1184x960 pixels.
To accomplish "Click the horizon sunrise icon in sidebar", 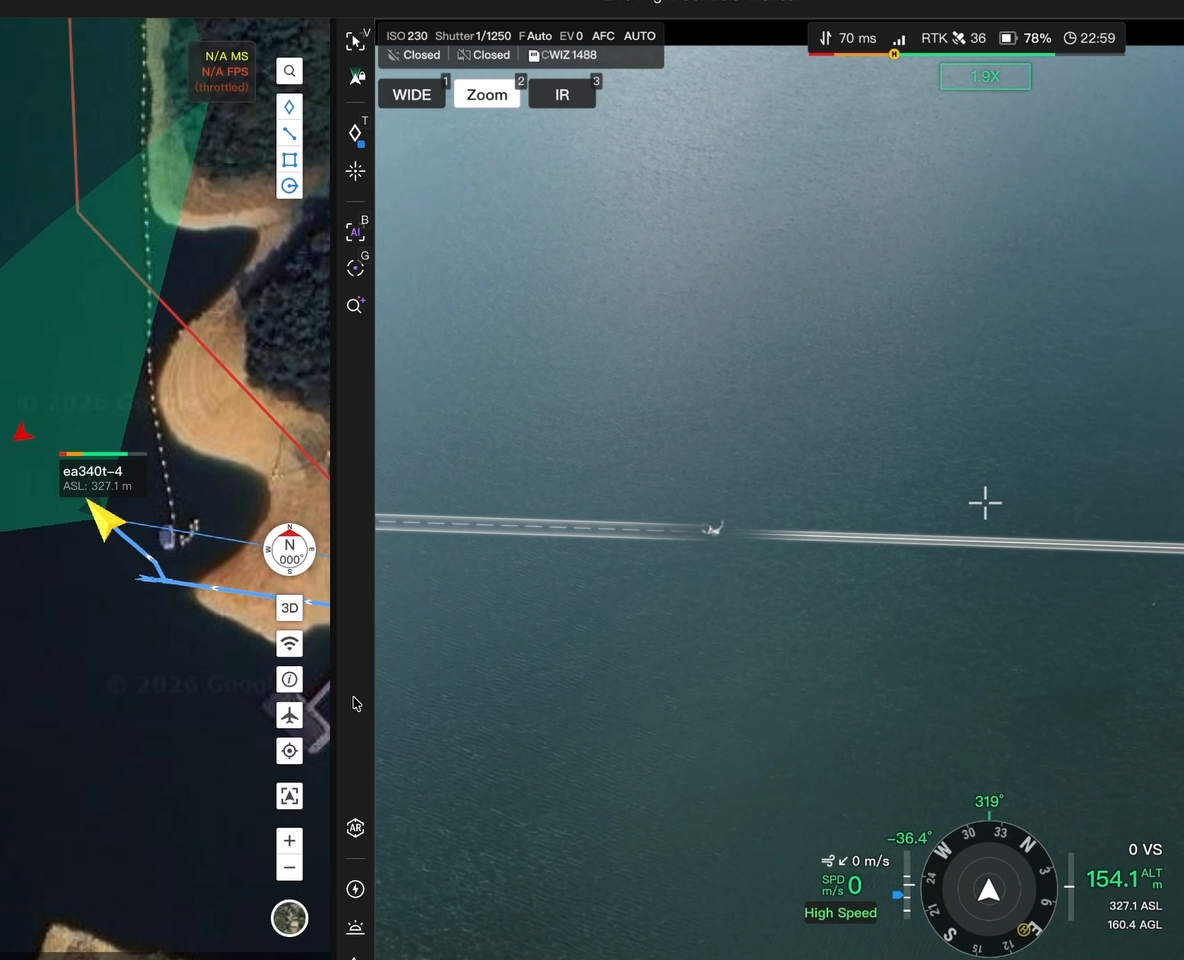I will tap(356, 927).
